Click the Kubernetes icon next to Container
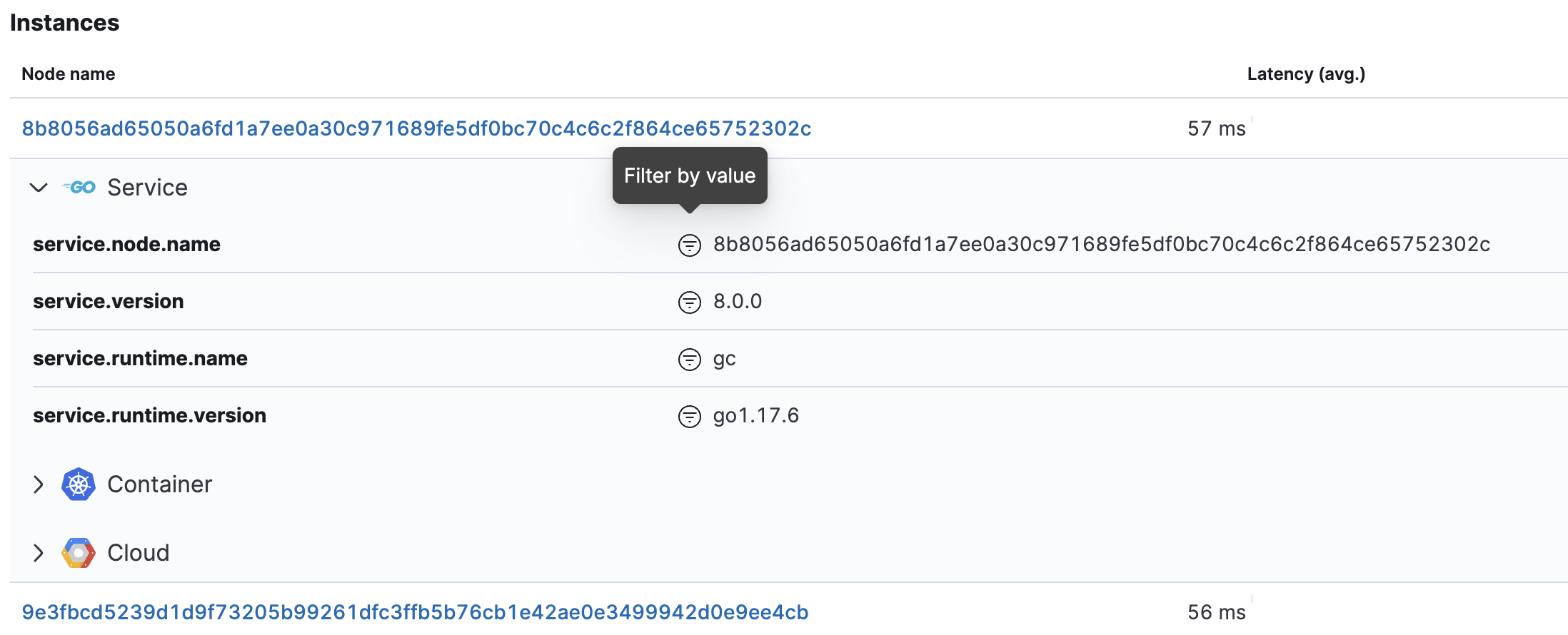Viewport: 1568px width, 635px height. coord(79,484)
